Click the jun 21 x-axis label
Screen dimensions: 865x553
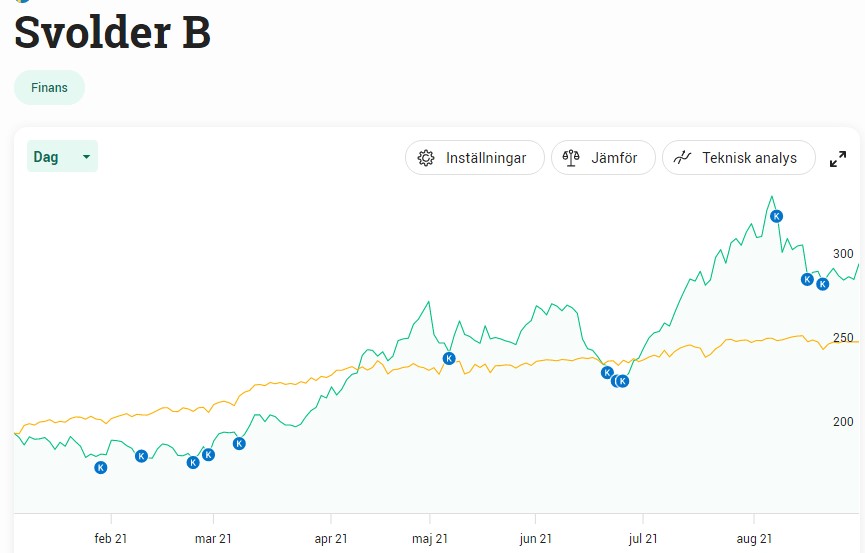(x=536, y=539)
